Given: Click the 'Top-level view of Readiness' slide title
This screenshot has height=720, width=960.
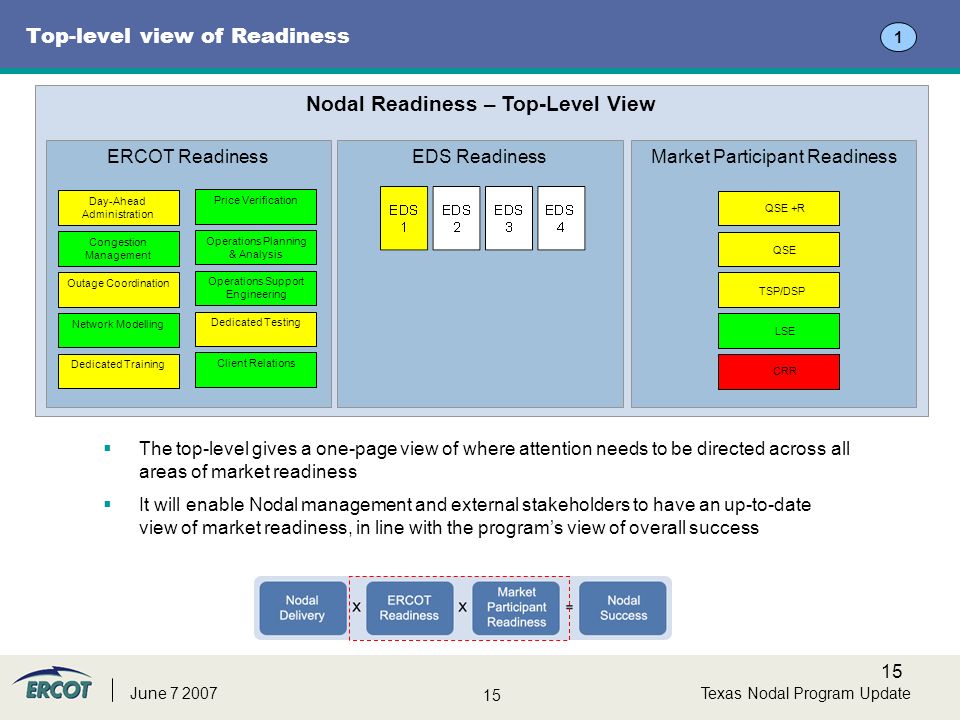Looking at the screenshot, I should tap(187, 36).
